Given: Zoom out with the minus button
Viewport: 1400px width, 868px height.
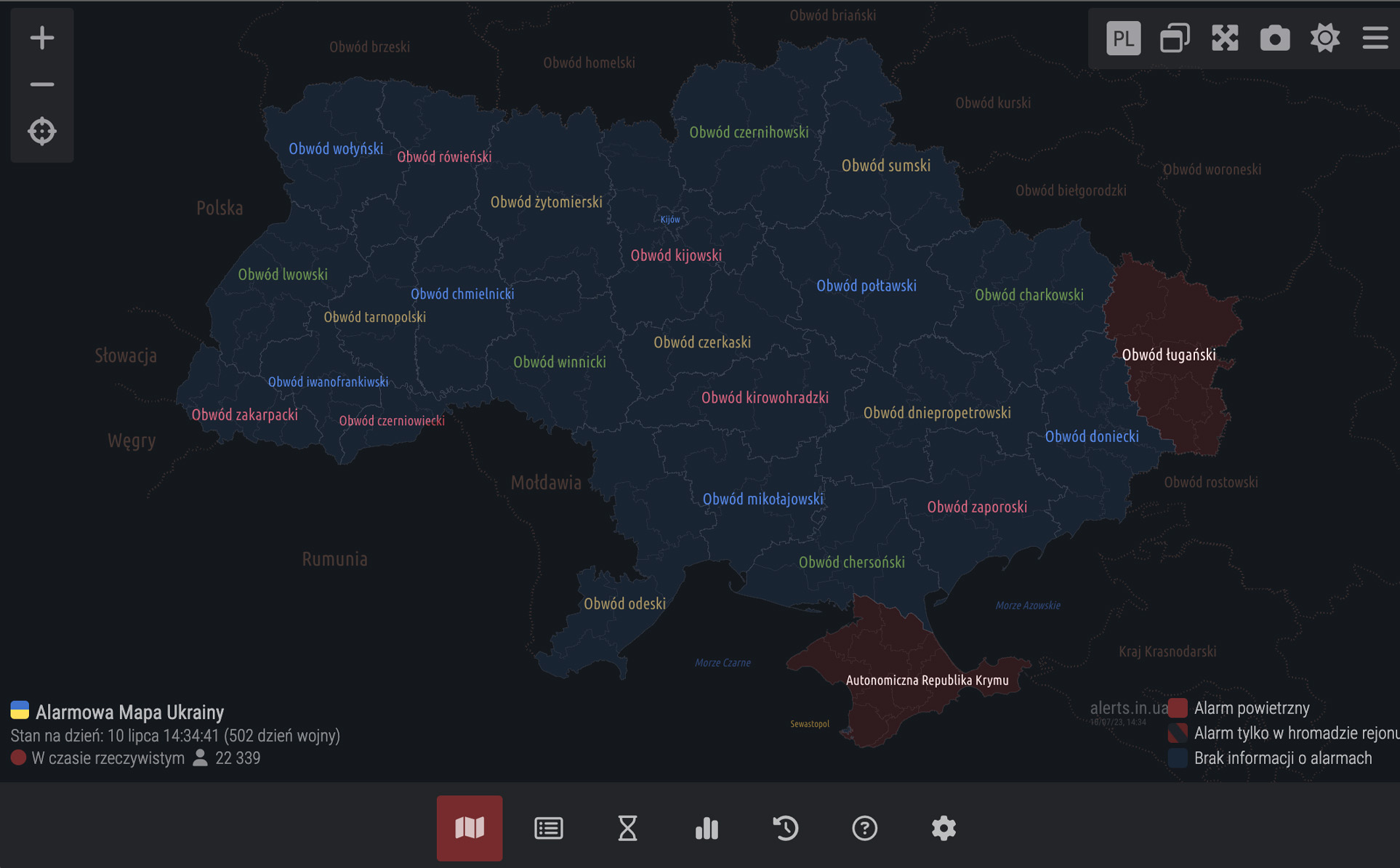Looking at the screenshot, I should (42, 84).
